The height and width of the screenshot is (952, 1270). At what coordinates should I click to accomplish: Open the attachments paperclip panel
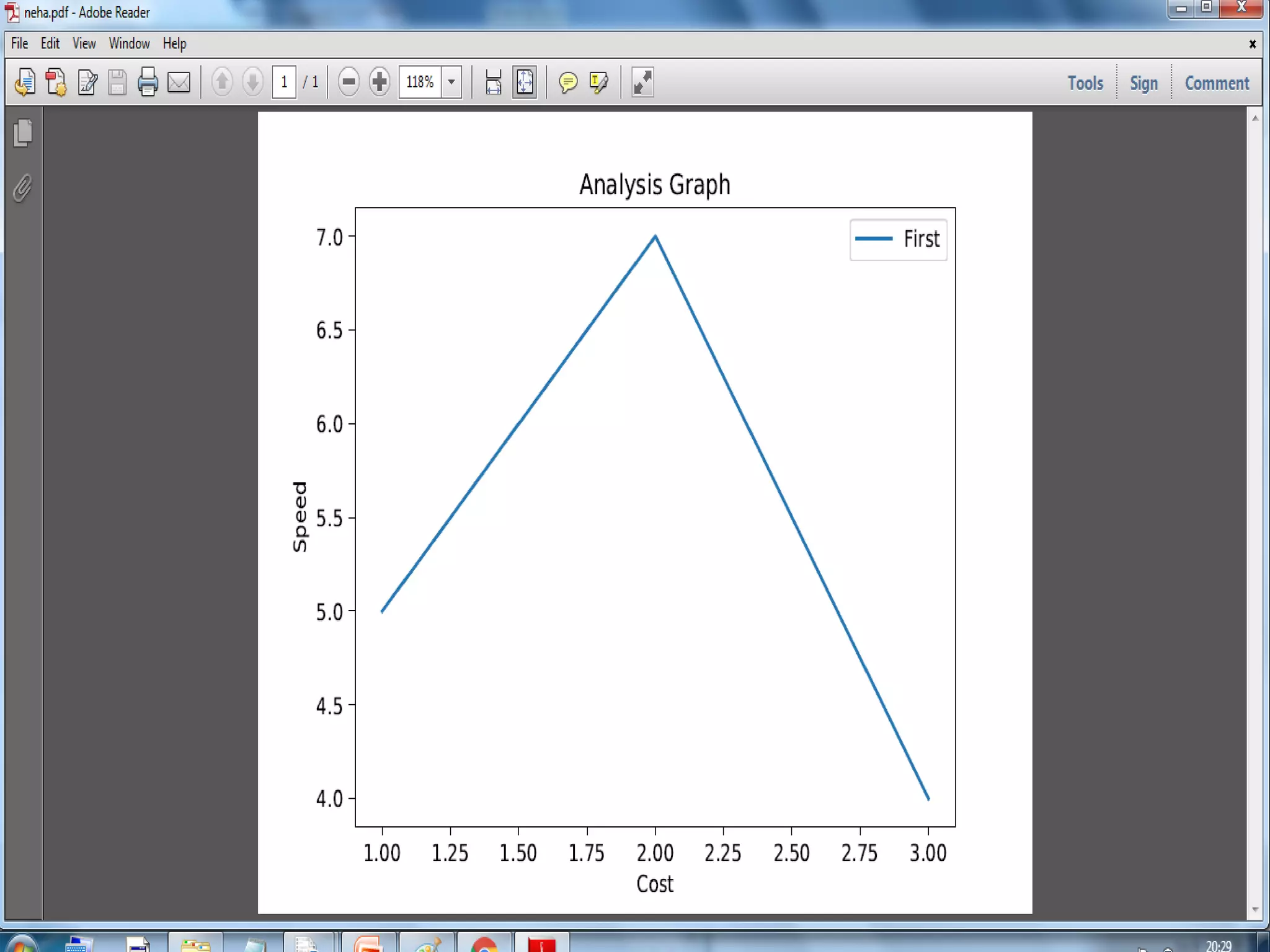pos(23,188)
